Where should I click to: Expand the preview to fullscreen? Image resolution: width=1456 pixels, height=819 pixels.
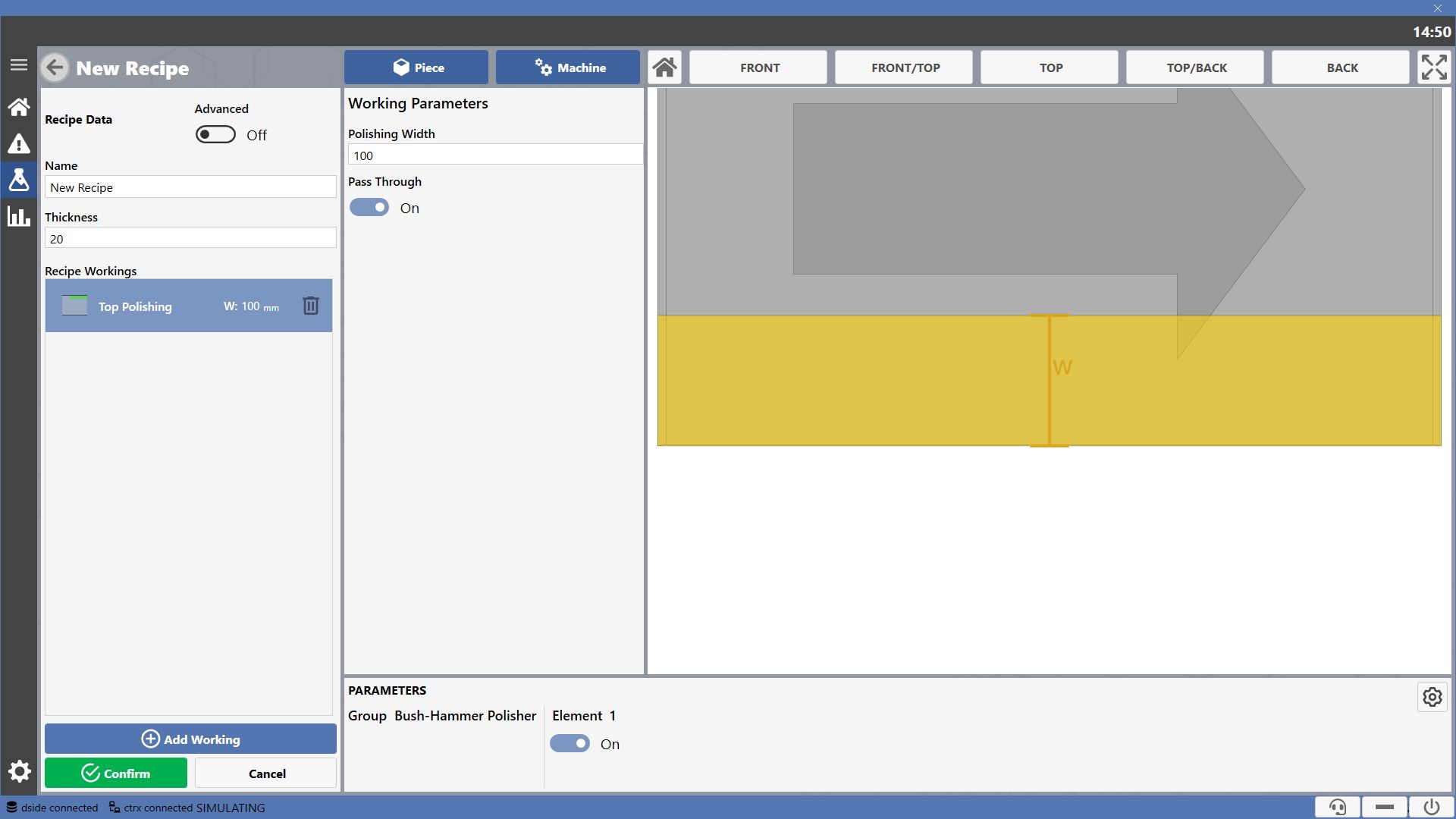click(1434, 67)
